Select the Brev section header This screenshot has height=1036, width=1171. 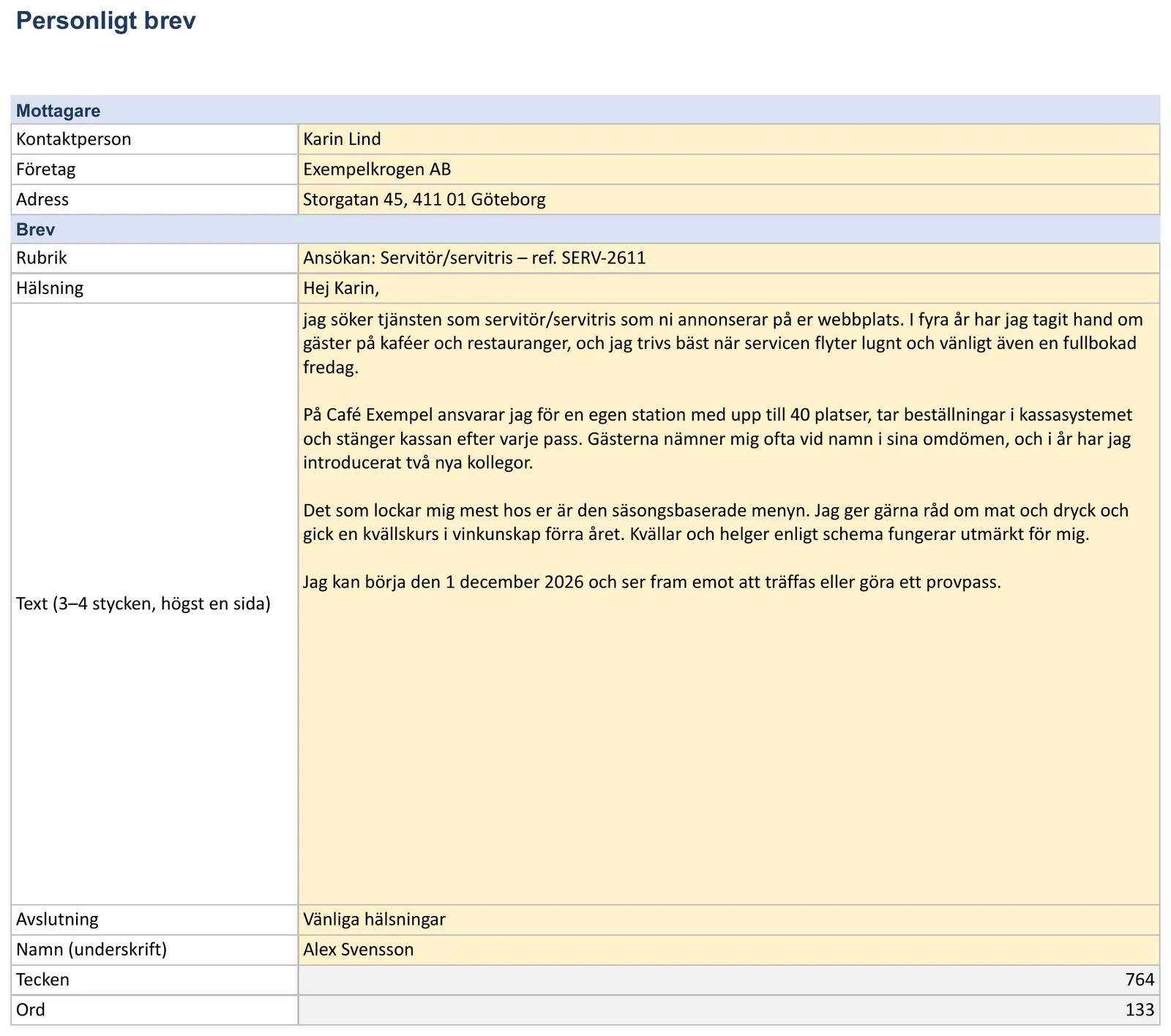[585, 229]
